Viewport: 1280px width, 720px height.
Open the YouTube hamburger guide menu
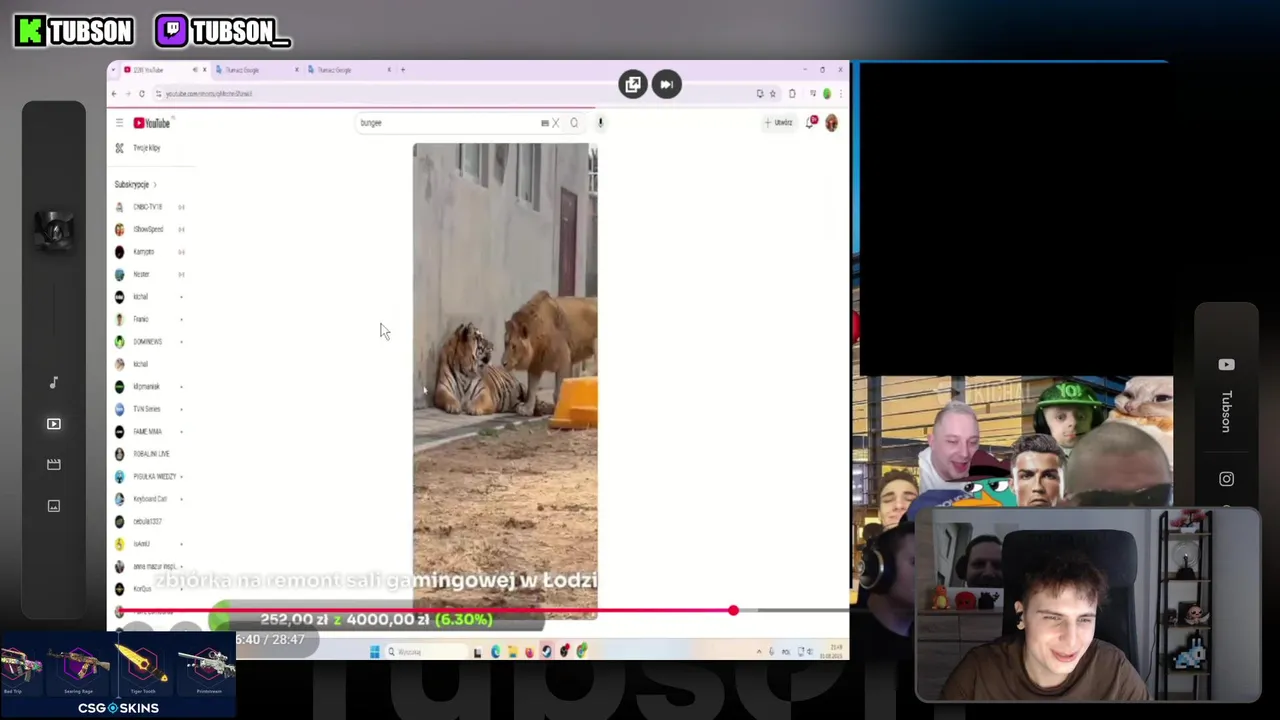119,123
